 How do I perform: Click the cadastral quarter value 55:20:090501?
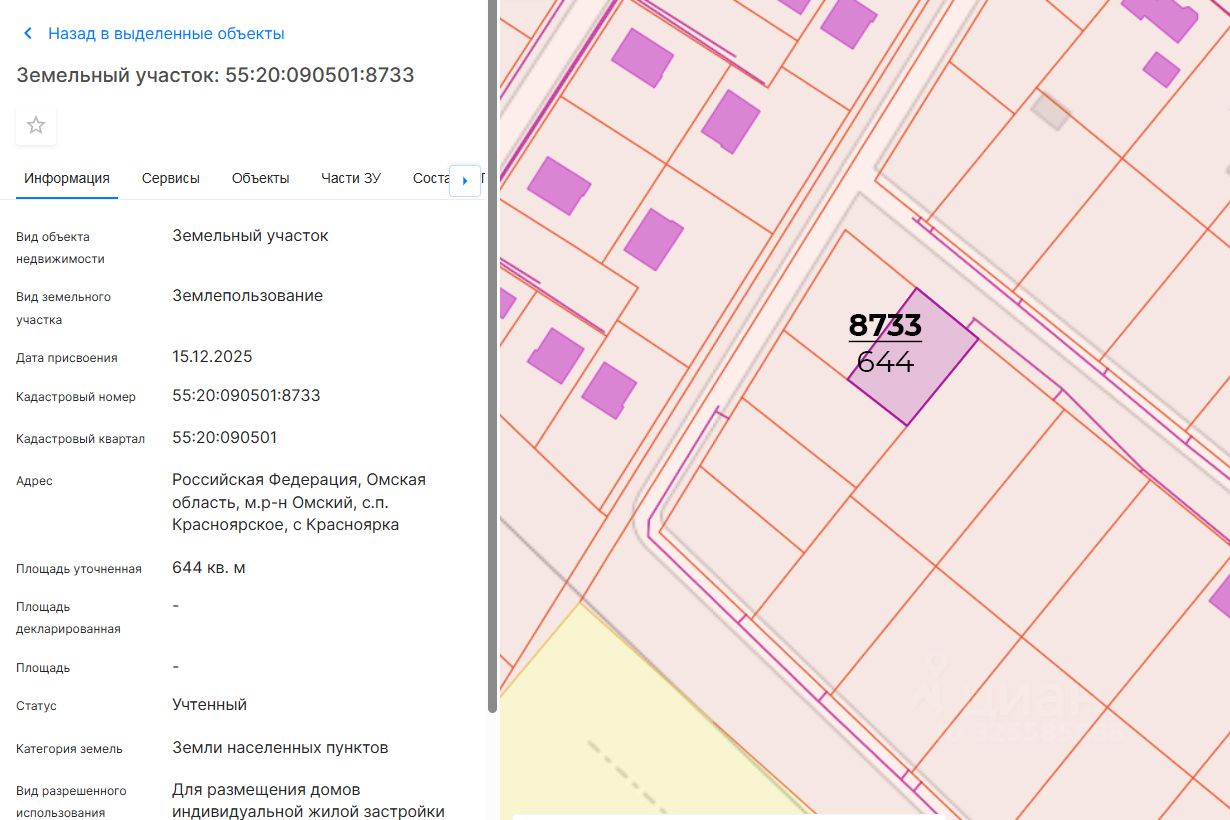pos(225,438)
